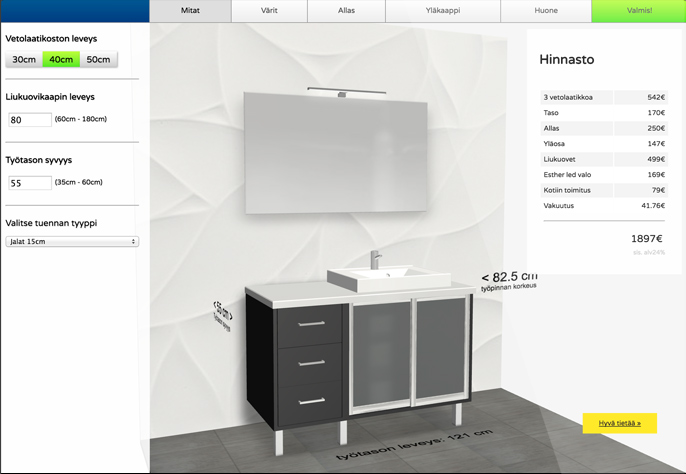Select the 40cm drawer width option
The width and height of the screenshot is (686, 474).
click(x=61, y=60)
